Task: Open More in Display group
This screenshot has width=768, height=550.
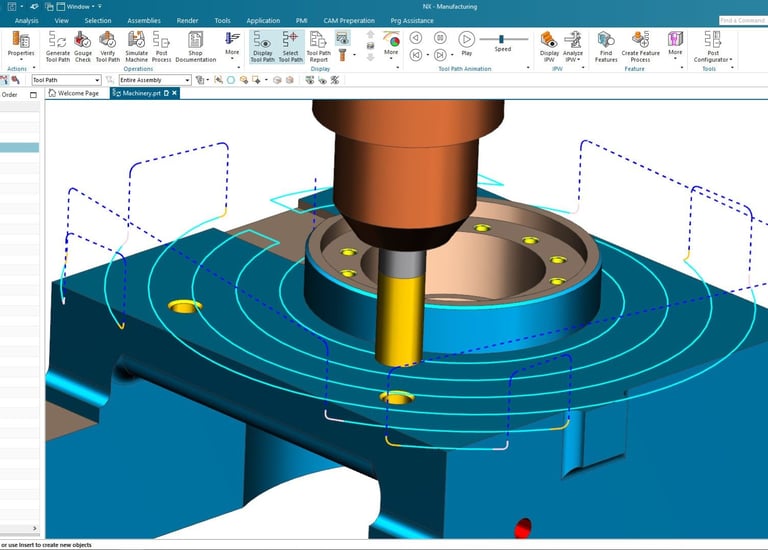Action: tap(391, 45)
